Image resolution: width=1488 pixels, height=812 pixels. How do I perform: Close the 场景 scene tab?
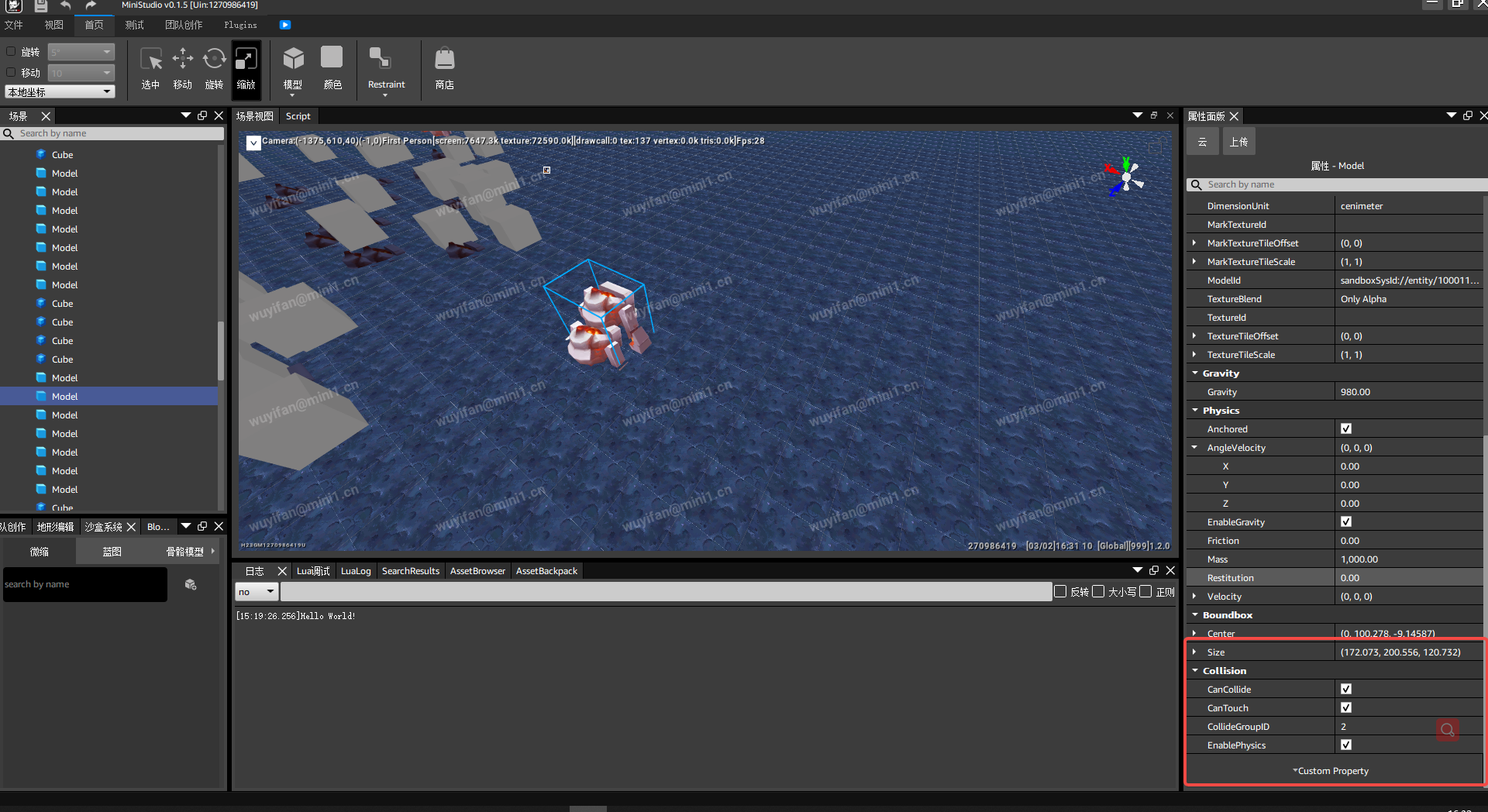[x=46, y=116]
